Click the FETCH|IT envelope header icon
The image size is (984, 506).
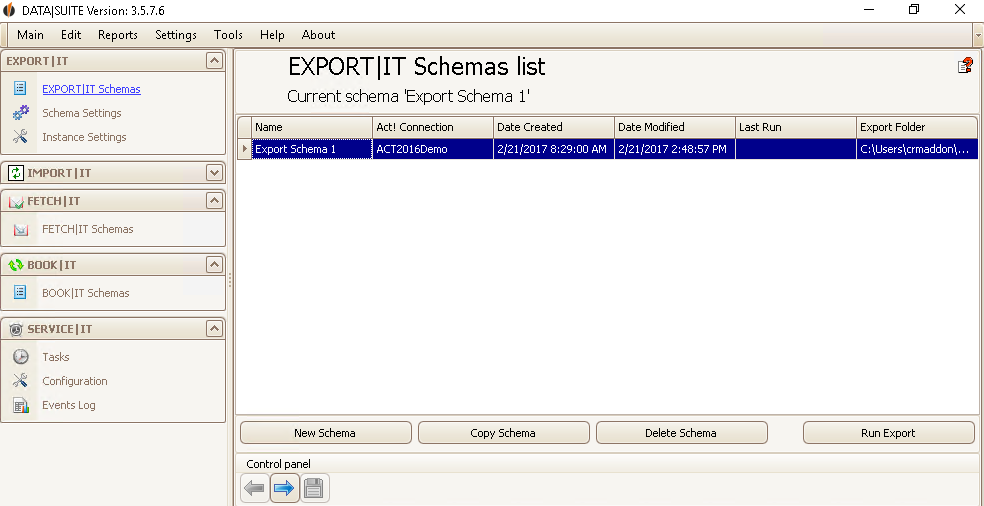[x=16, y=202]
